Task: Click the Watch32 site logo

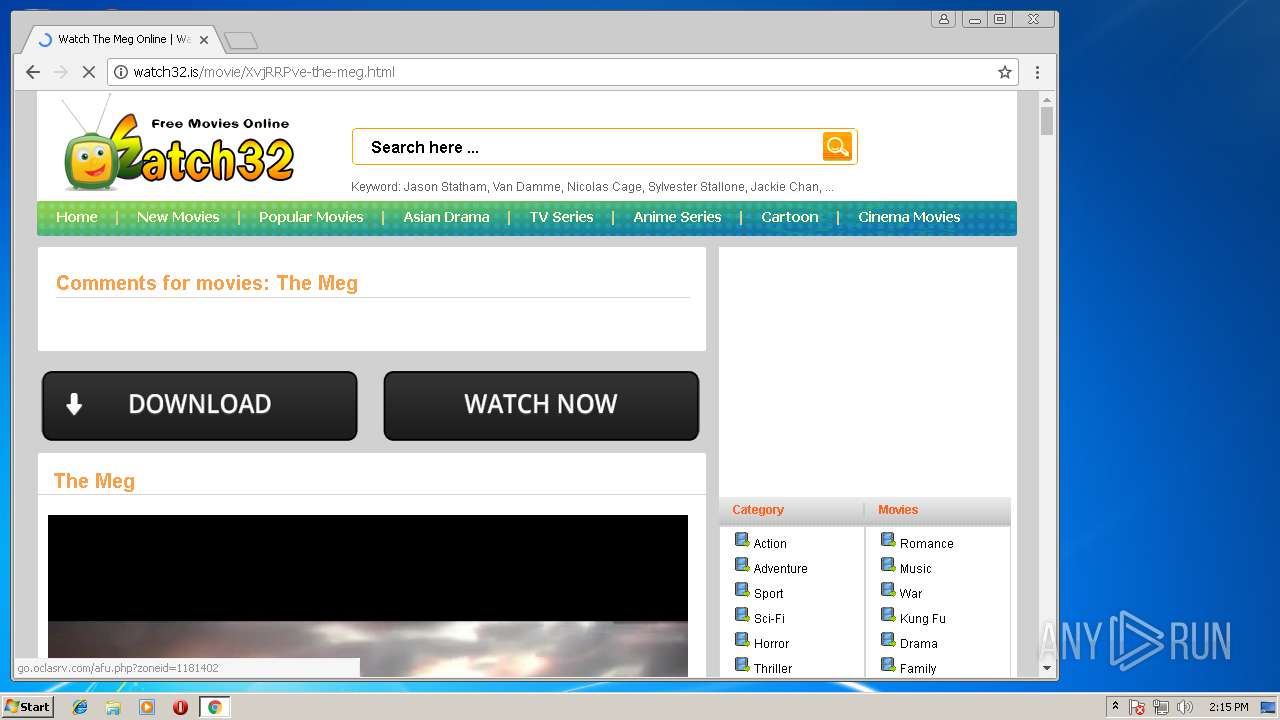Action: coord(178,143)
